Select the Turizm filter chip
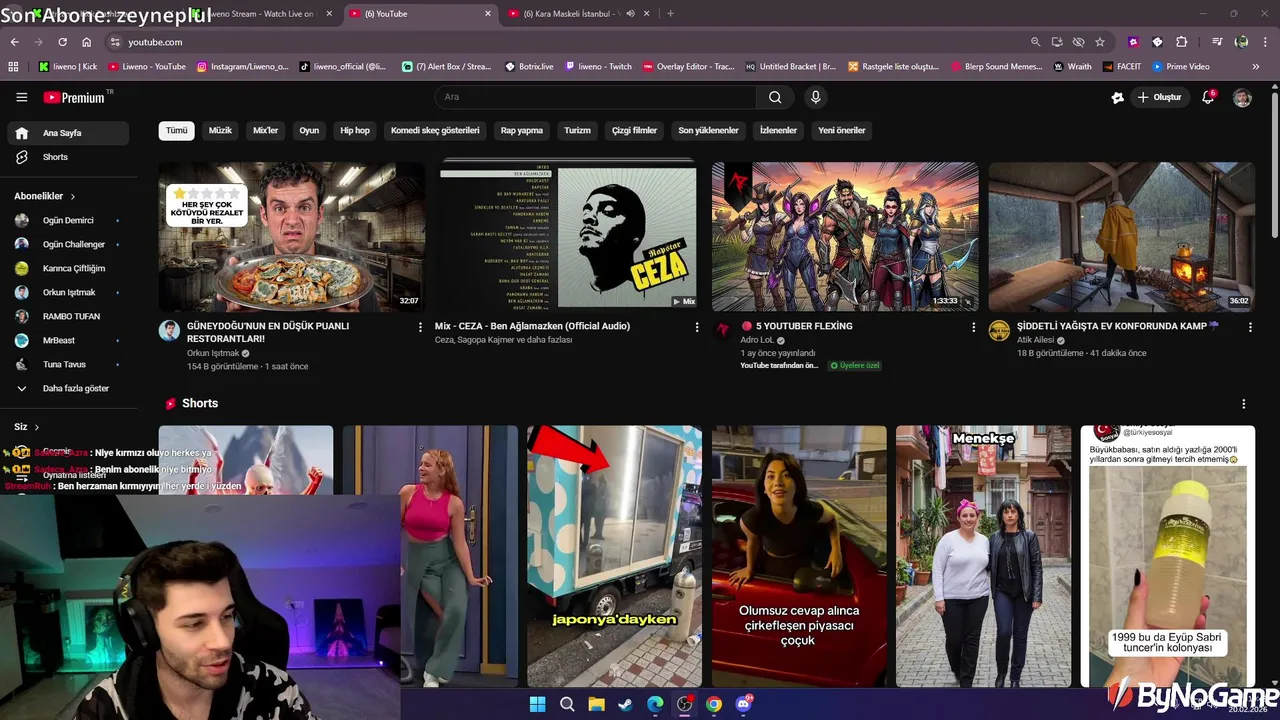Screen dimensions: 1280x720 (577, 130)
